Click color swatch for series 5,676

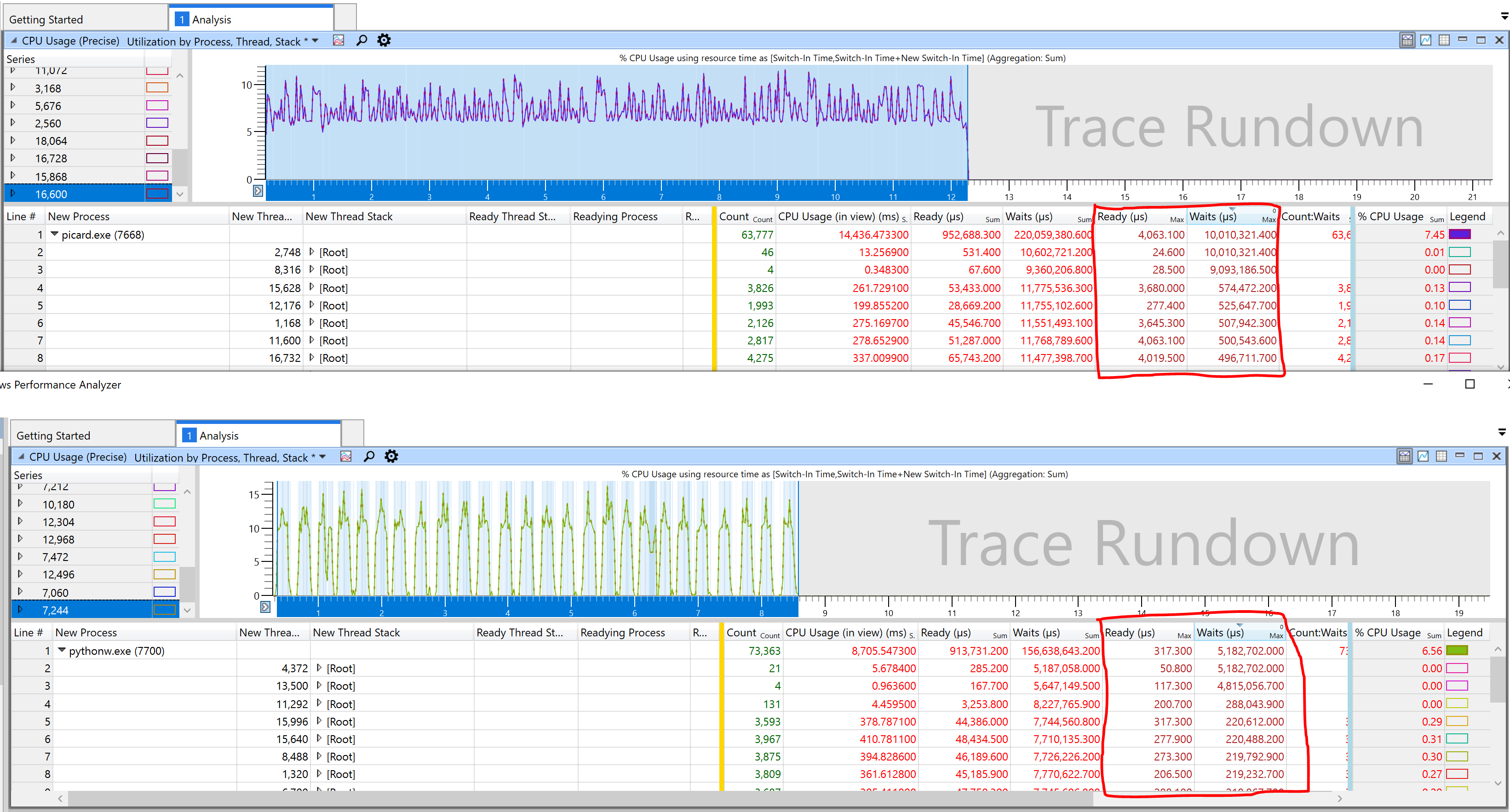click(x=157, y=105)
